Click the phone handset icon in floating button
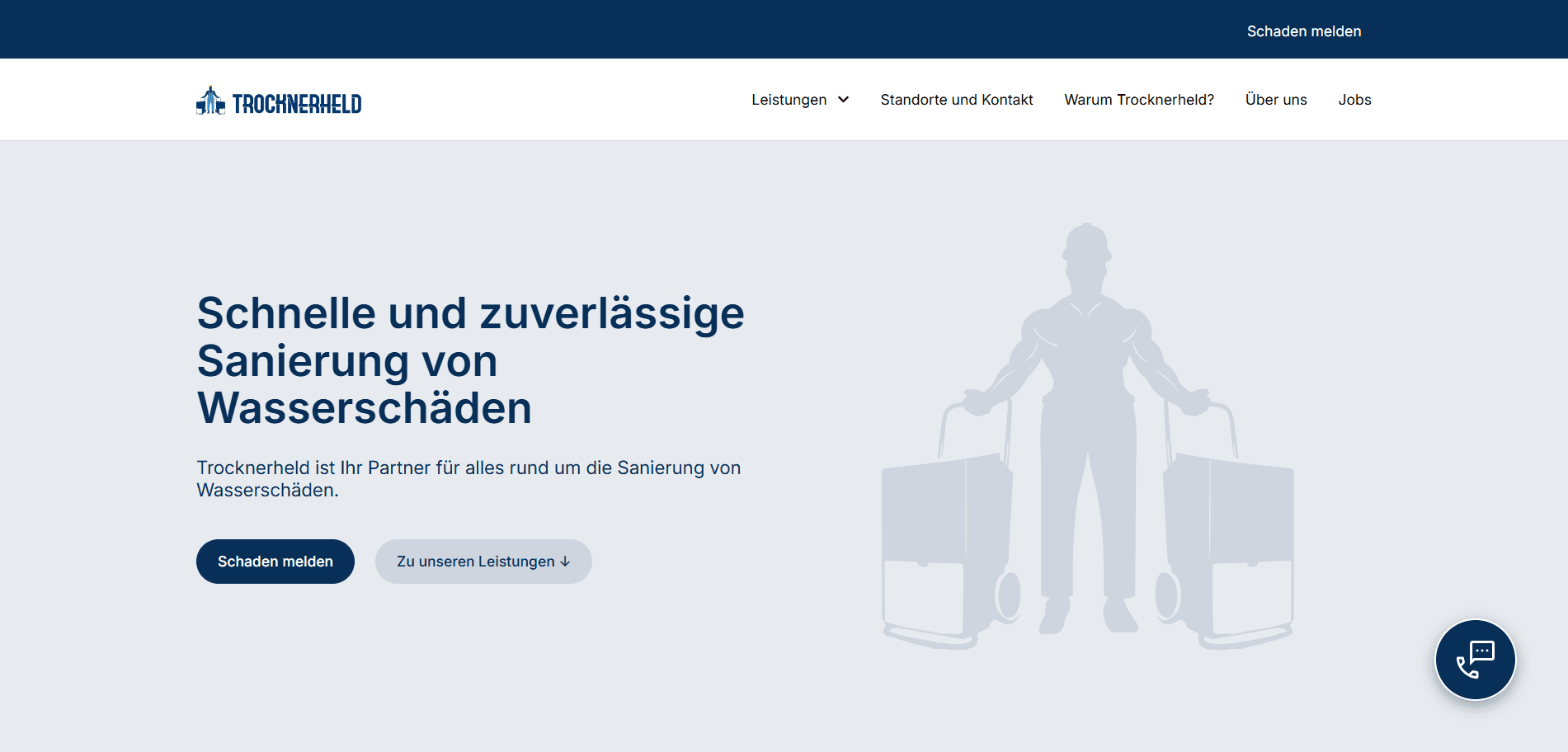This screenshot has height=752, width=1568. click(x=1467, y=668)
